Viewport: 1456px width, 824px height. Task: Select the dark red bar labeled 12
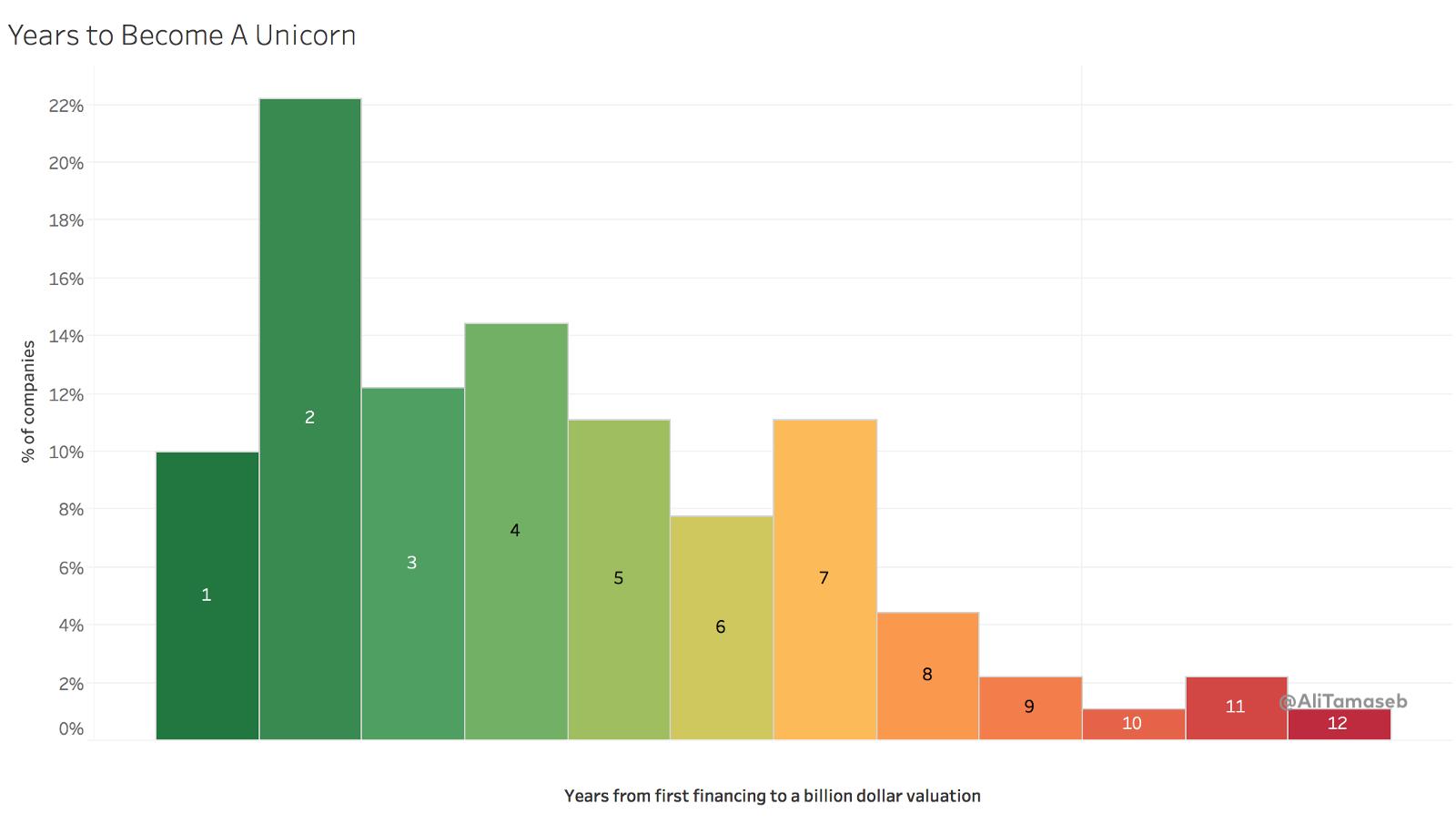point(1338,724)
